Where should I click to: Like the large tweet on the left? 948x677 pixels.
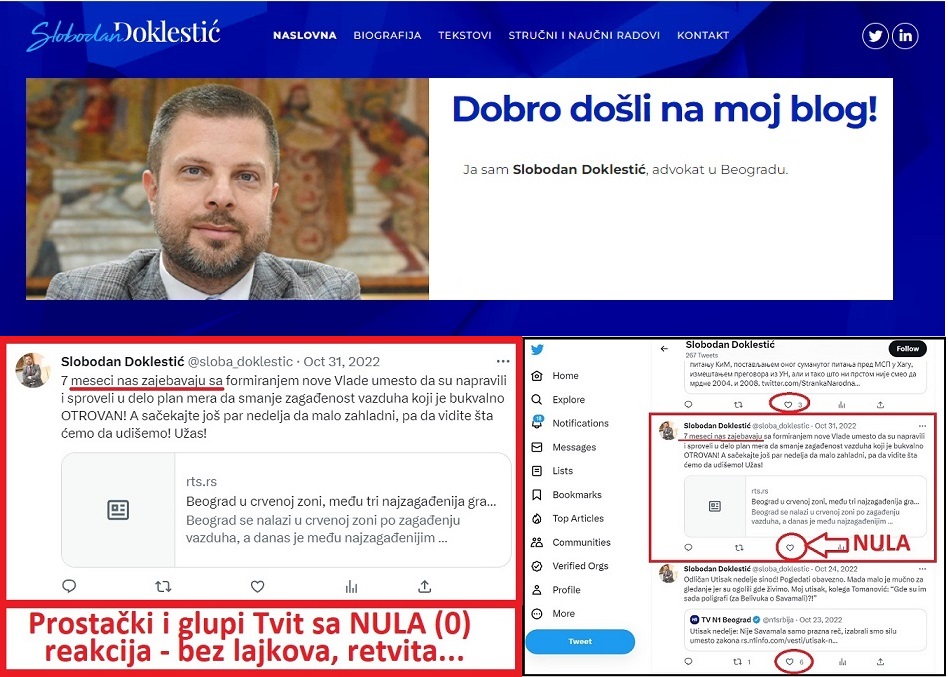click(x=257, y=586)
